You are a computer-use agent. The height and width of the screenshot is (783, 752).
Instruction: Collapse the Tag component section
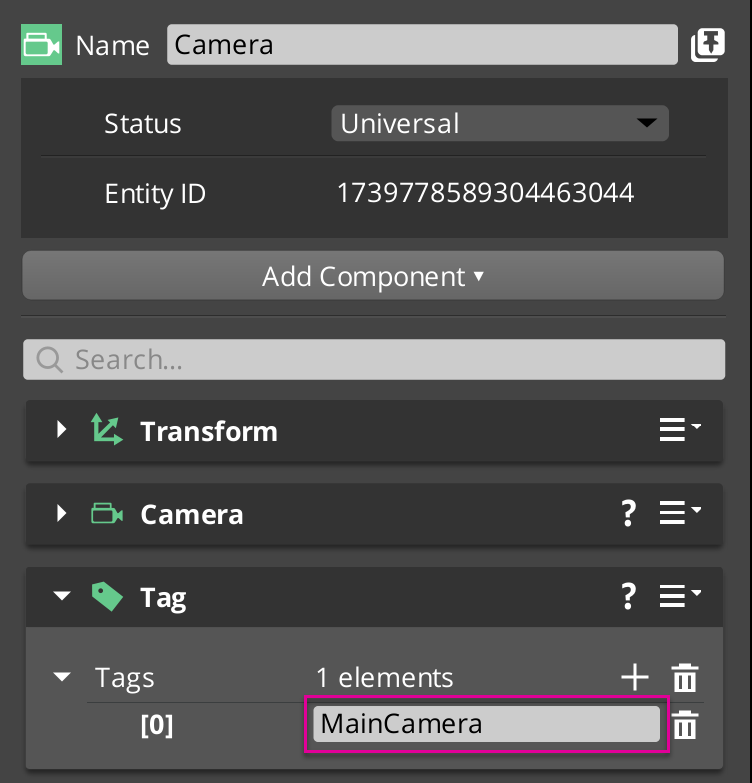pos(62,597)
